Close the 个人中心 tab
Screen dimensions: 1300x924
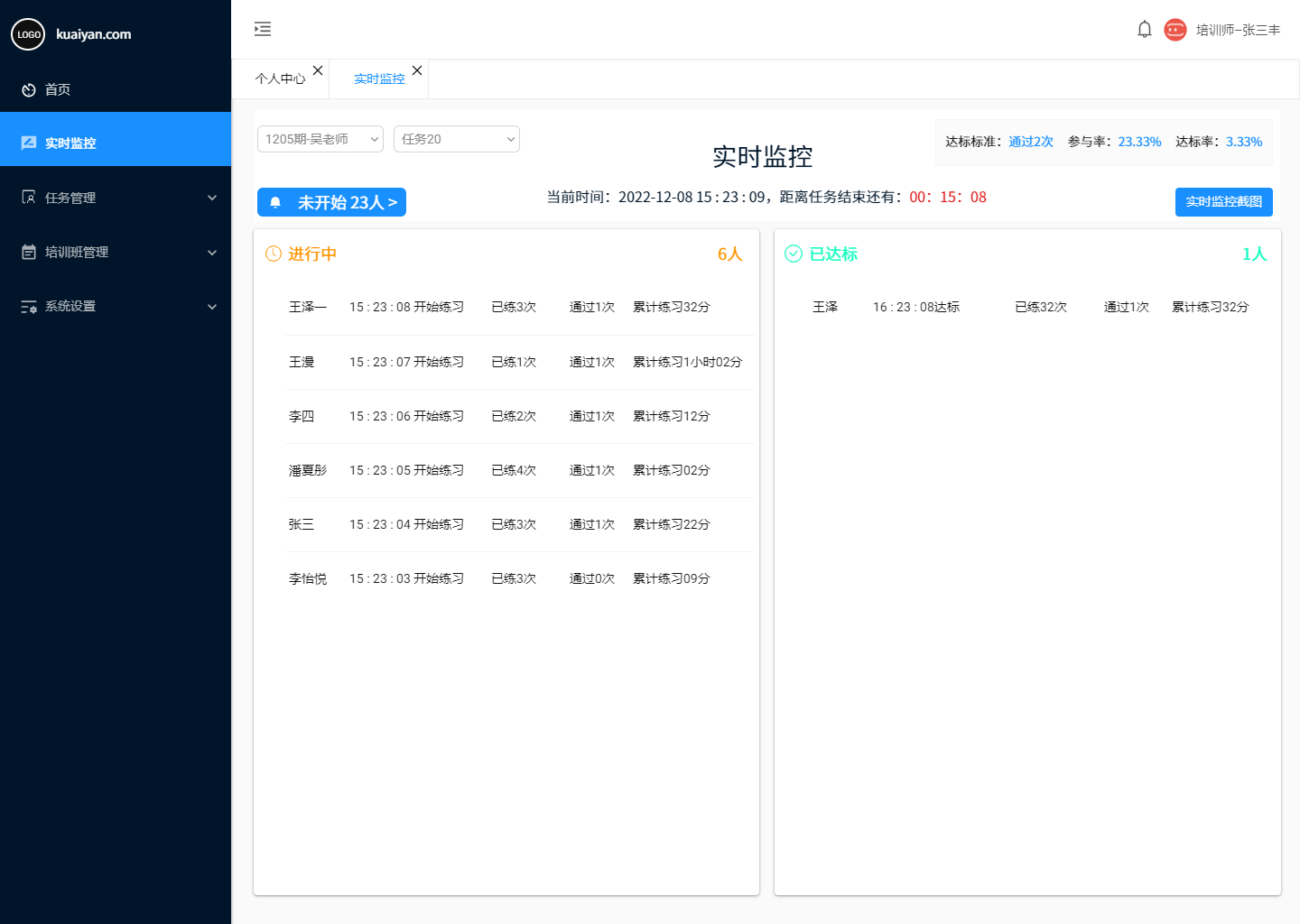[x=318, y=70]
